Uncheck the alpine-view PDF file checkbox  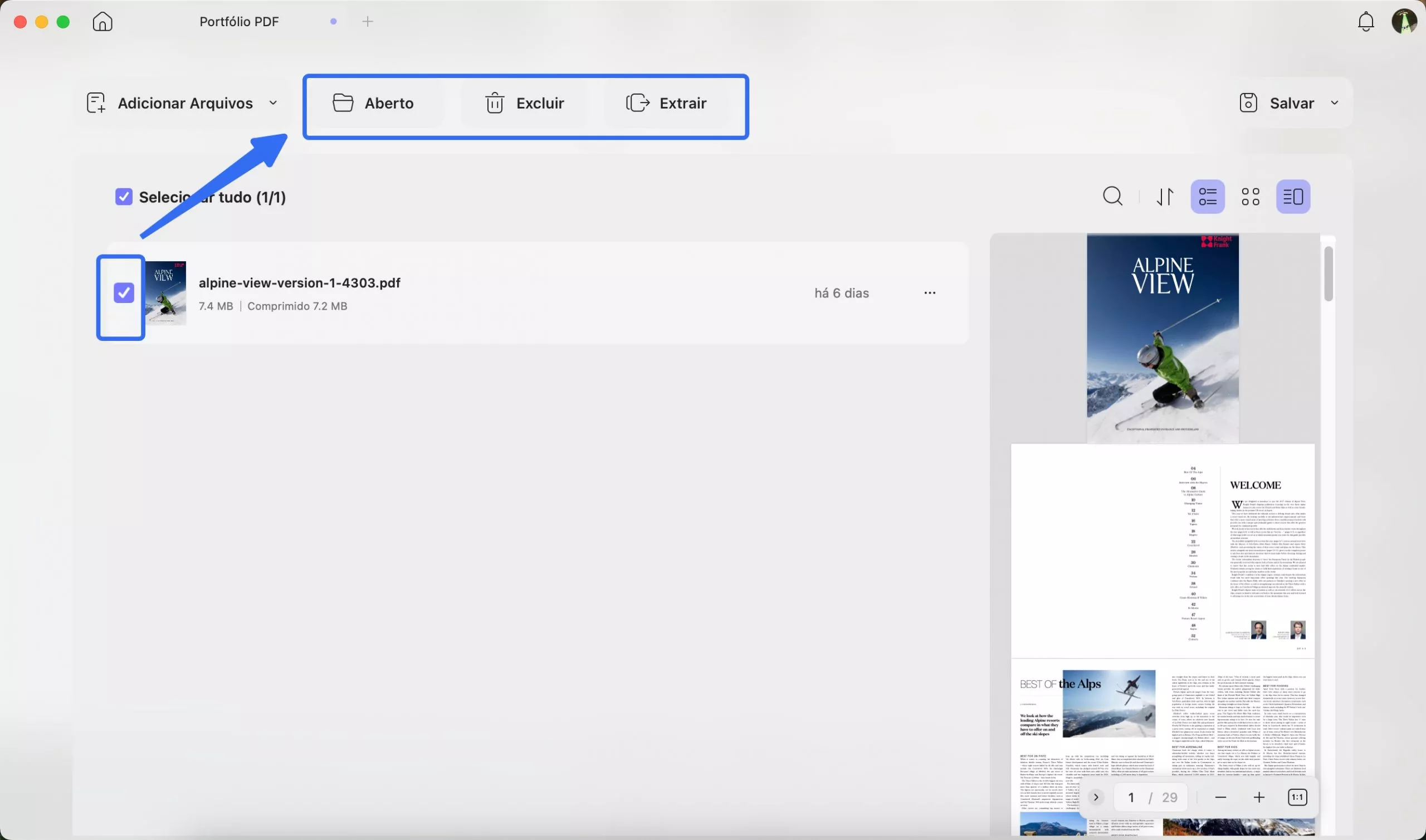tap(123, 293)
